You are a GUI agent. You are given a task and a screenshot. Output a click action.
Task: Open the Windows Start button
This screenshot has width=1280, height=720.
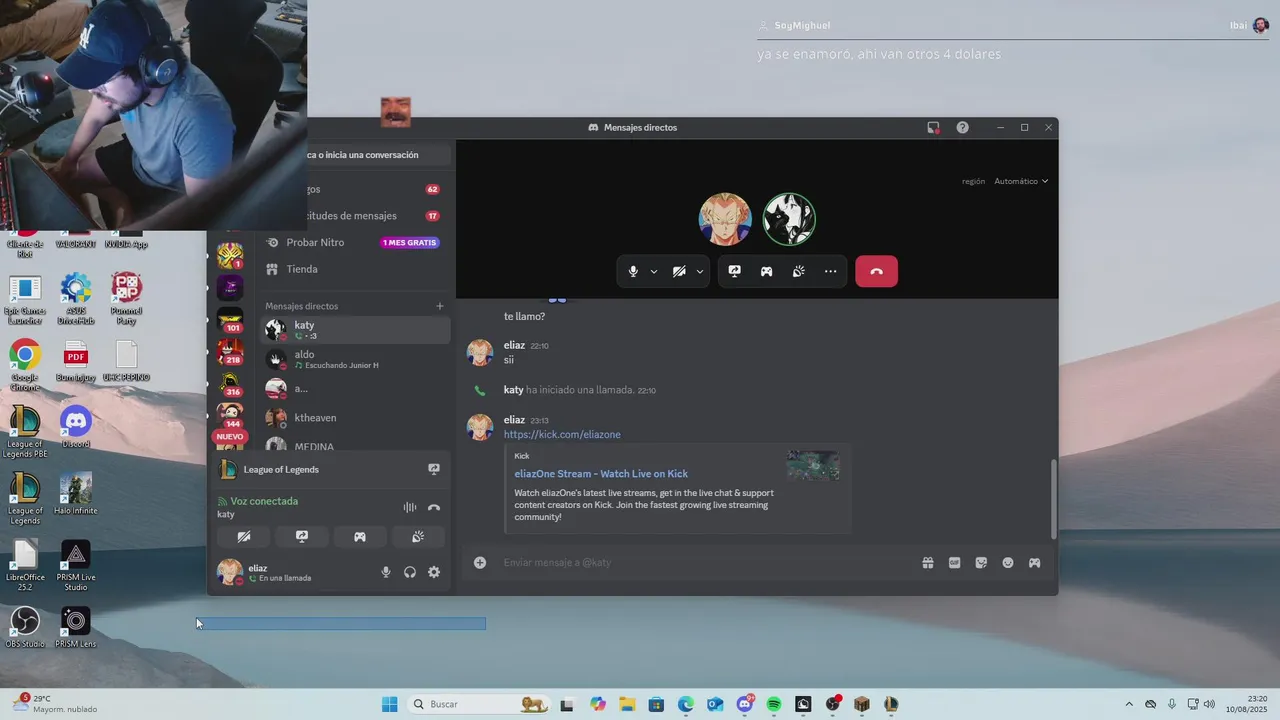point(389,704)
